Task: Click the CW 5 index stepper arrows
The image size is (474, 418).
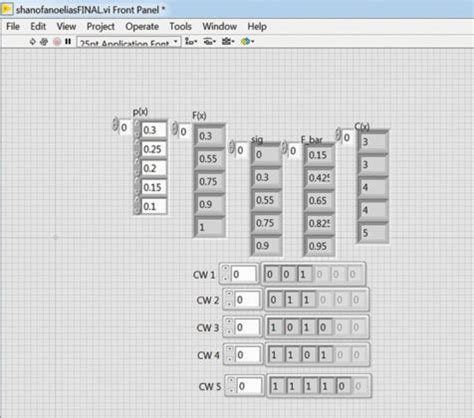Action: pyautogui.click(x=231, y=385)
